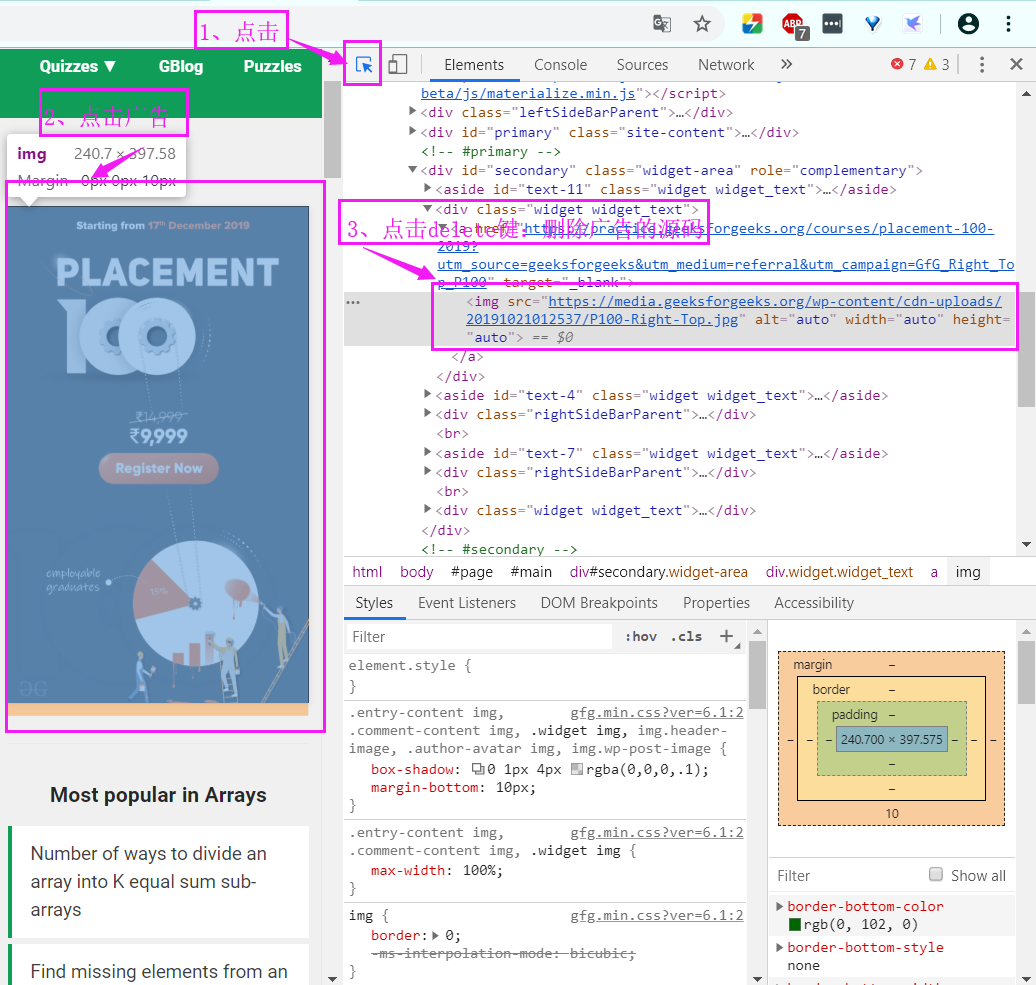Click the green rgb(0, 102, 0) swatch

(795, 924)
